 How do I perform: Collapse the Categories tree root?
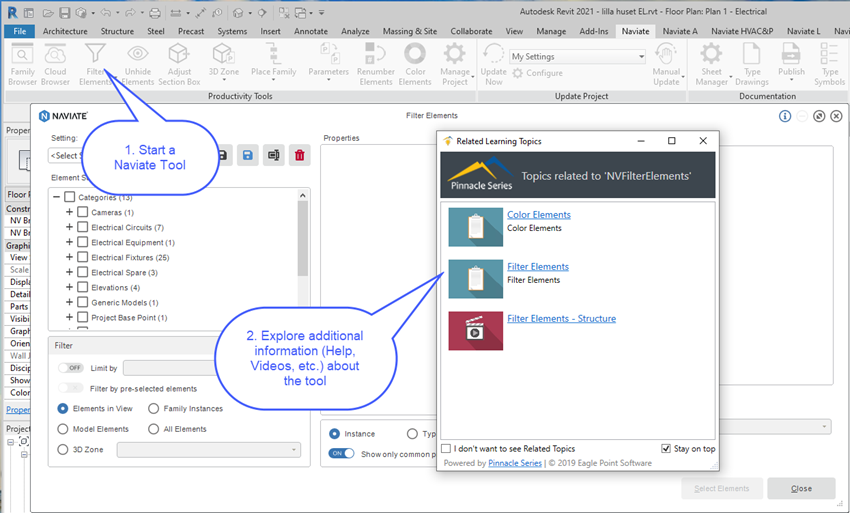56,197
